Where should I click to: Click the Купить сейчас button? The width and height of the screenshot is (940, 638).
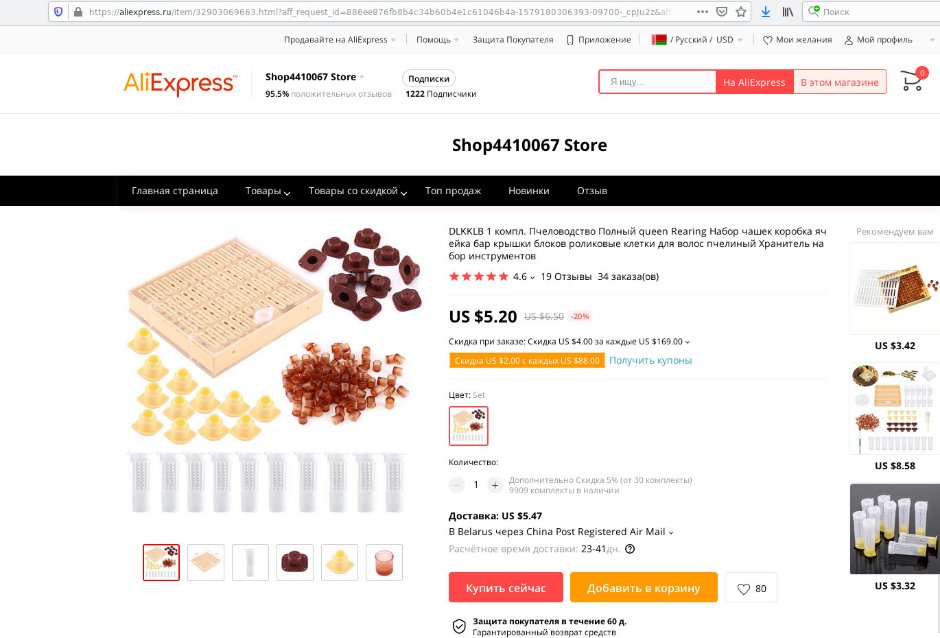click(x=505, y=588)
